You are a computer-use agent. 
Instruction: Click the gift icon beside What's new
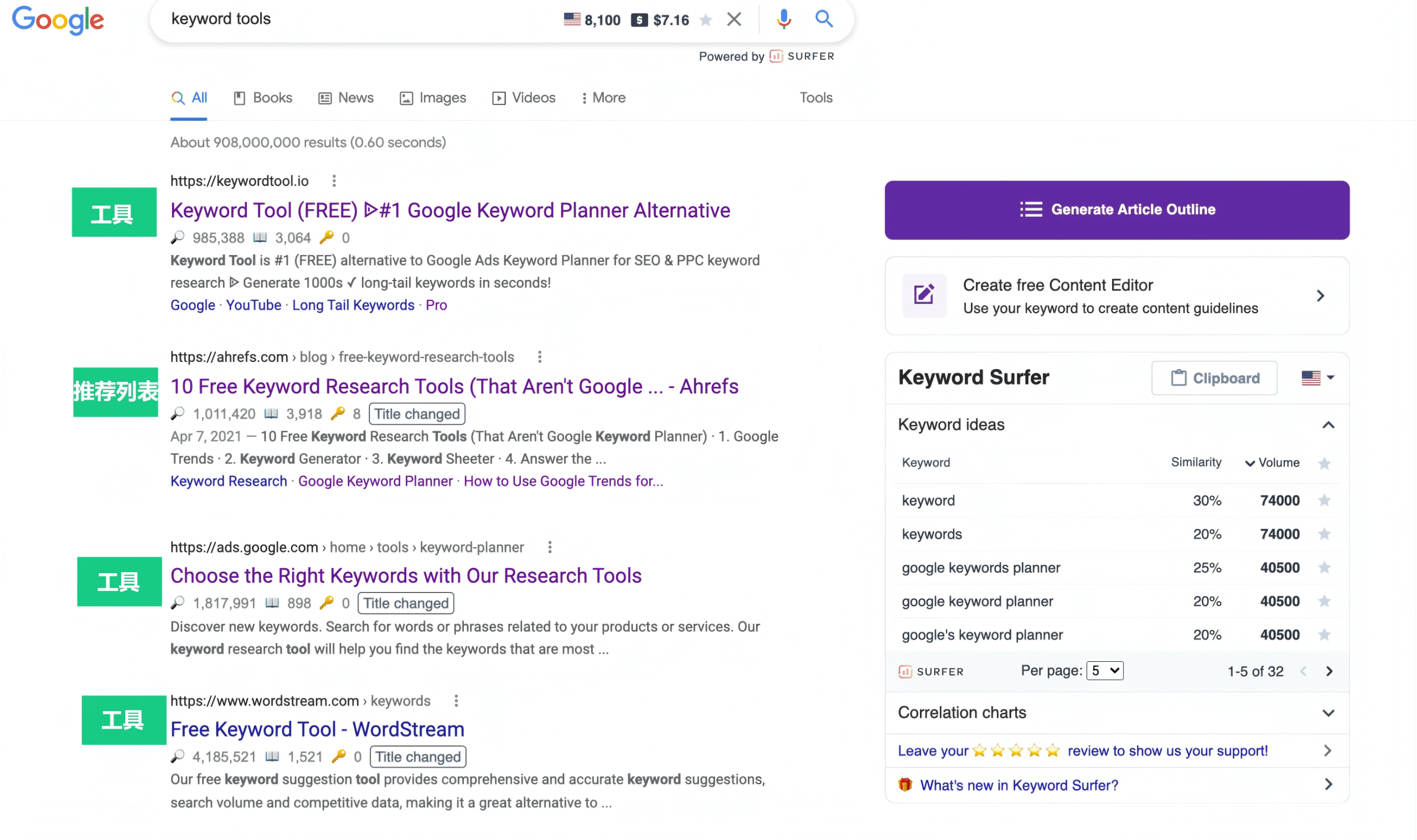click(x=905, y=785)
